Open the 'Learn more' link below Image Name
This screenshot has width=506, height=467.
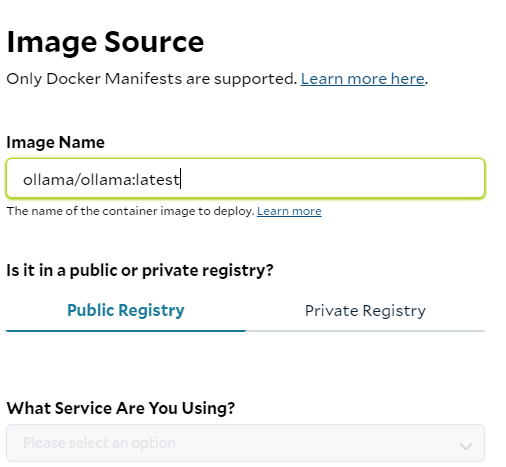point(289,211)
